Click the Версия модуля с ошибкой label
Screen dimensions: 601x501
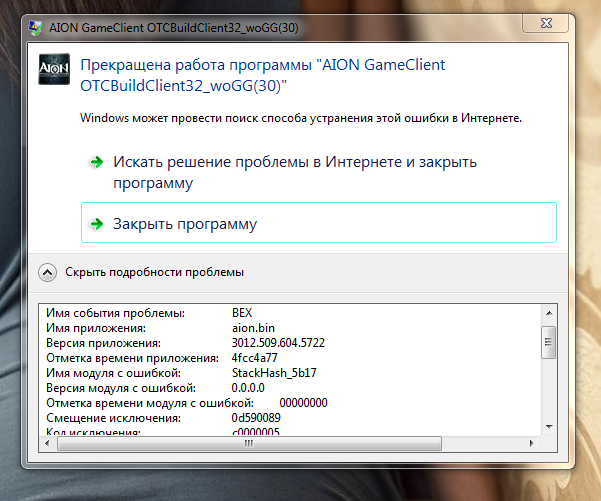[x=121, y=388]
